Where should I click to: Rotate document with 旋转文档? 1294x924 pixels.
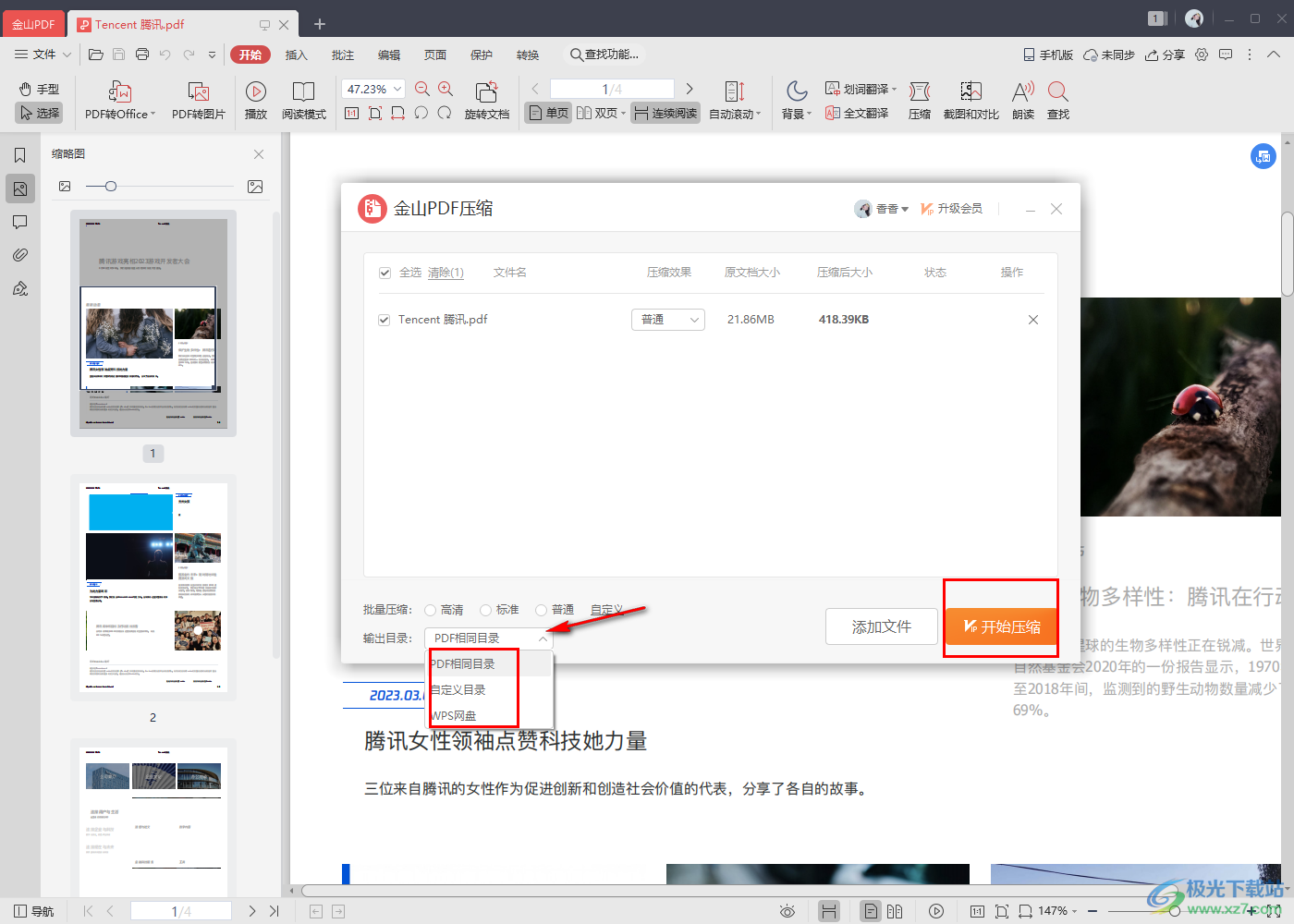click(487, 101)
